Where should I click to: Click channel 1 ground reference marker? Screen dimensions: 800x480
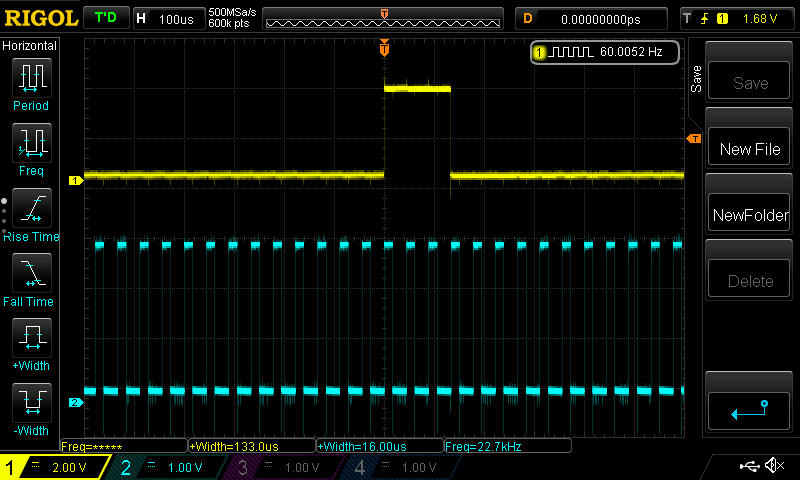pyautogui.click(x=76, y=180)
